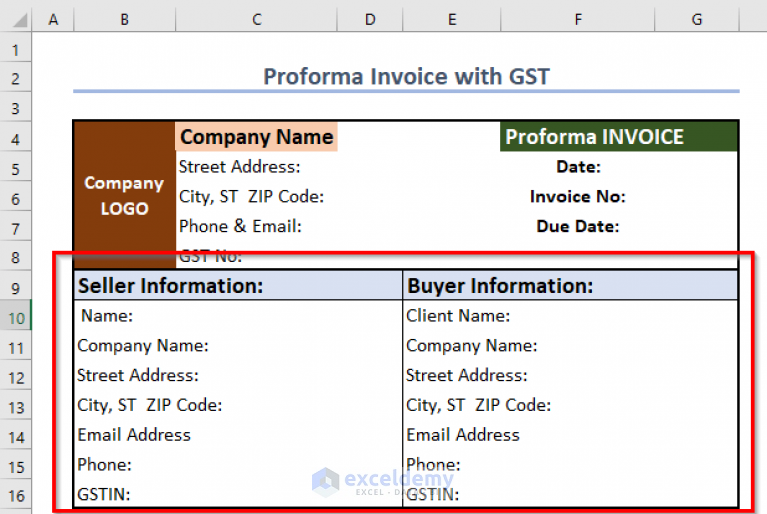Select the peach 'Company Name' header cell

[x=256, y=136]
